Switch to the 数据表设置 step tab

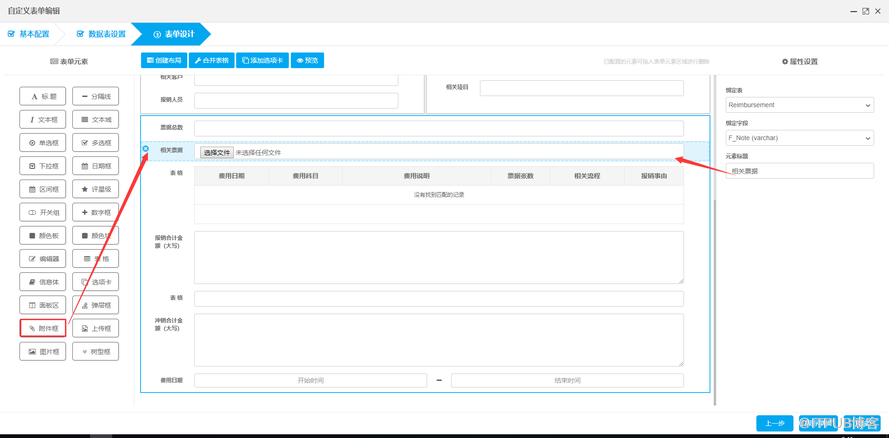(x=101, y=34)
